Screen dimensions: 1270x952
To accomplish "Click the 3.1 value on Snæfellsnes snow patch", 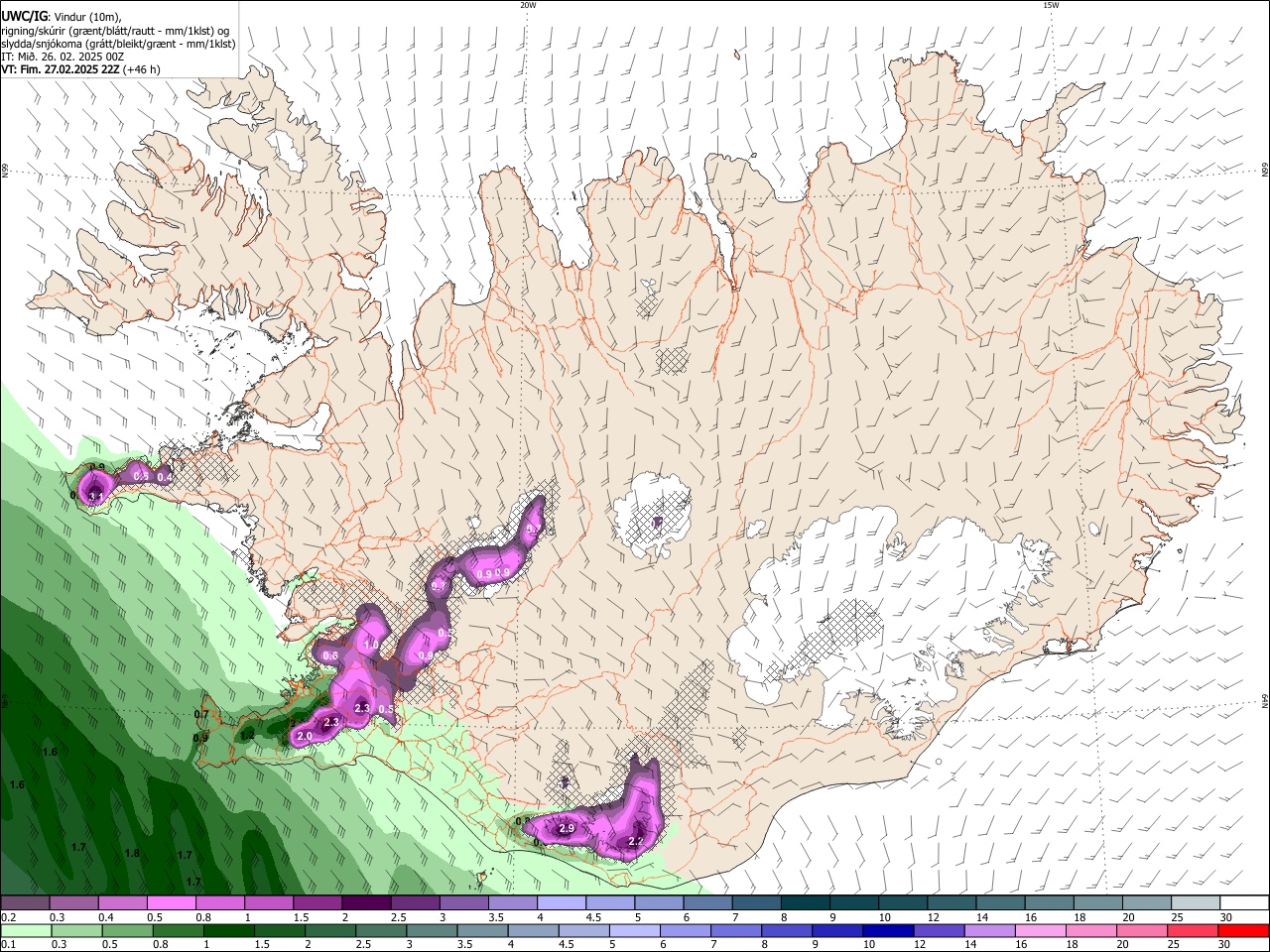I will click(96, 495).
